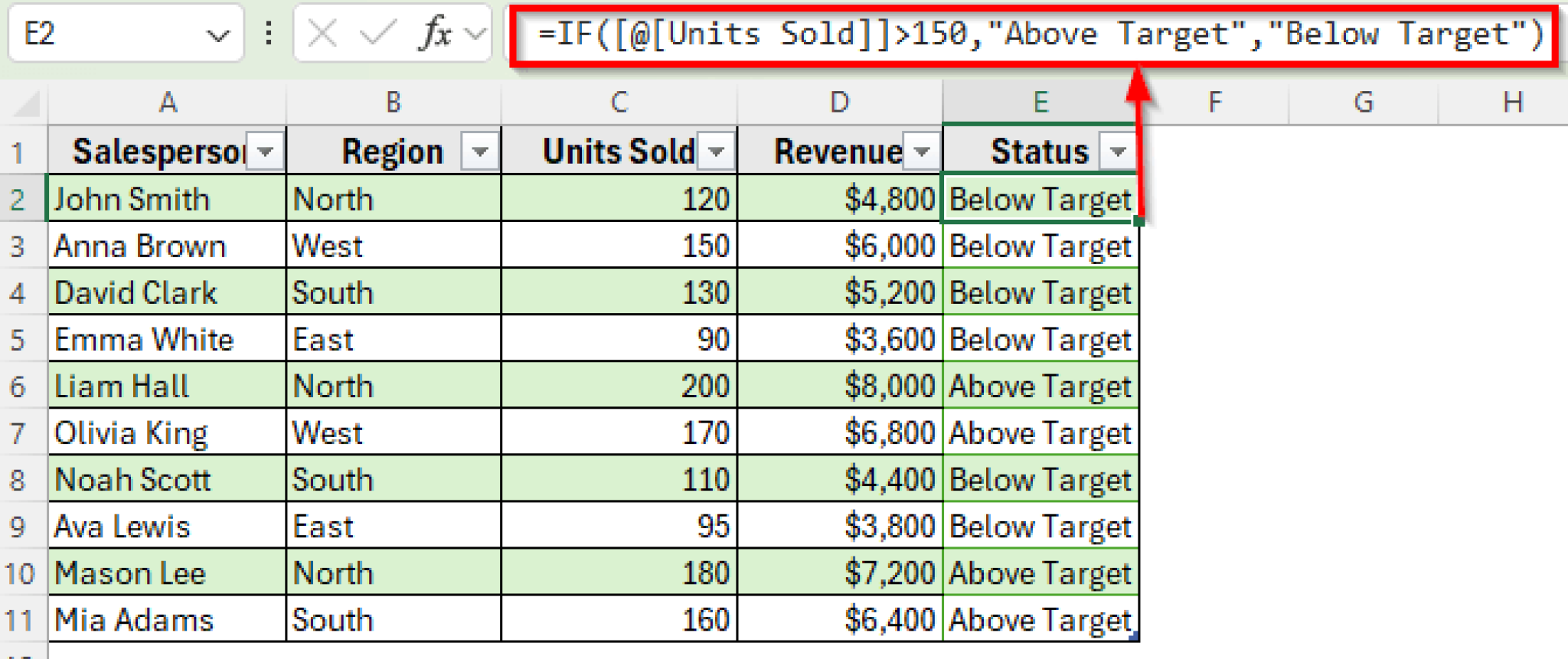
Task: Click the Insert Function fx icon
Action: pyautogui.click(x=436, y=34)
